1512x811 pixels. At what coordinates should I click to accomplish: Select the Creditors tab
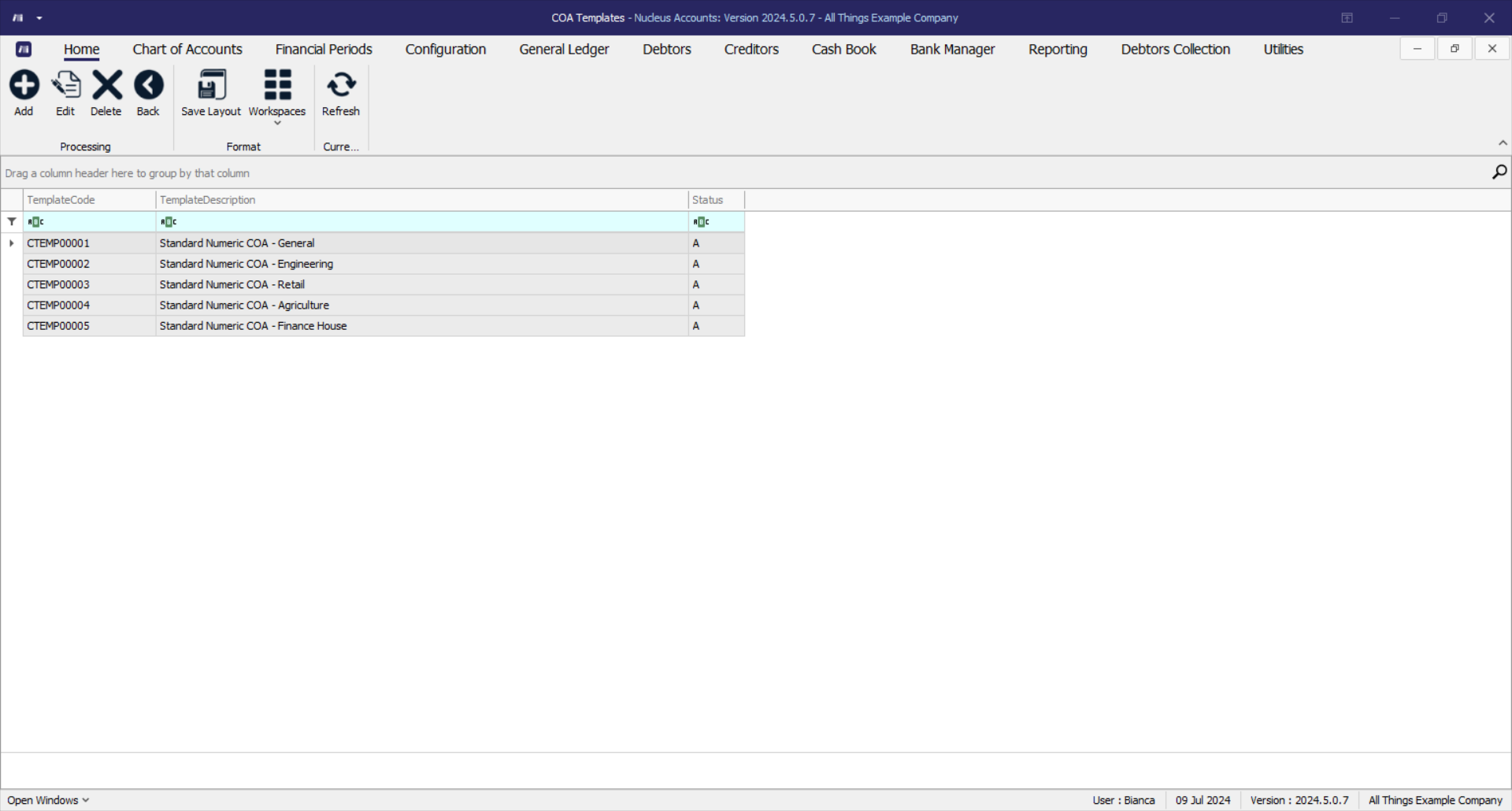pyautogui.click(x=751, y=50)
